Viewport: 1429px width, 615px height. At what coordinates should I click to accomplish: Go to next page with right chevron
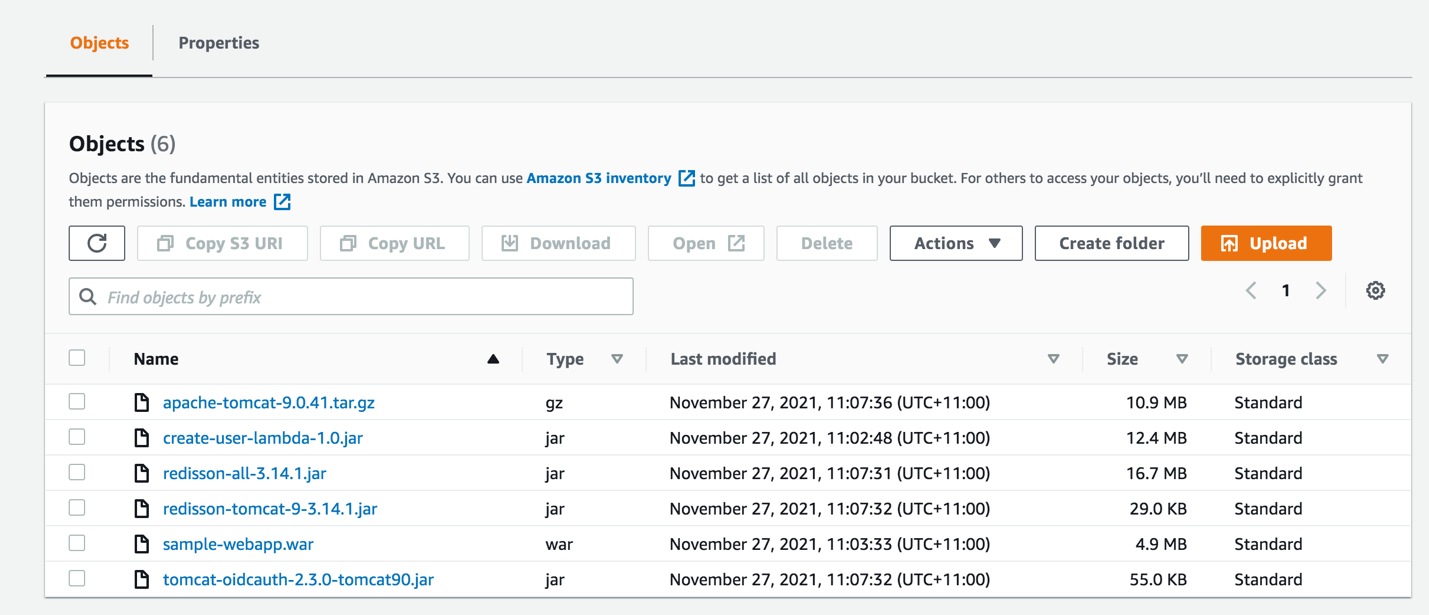click(1321, 291)
